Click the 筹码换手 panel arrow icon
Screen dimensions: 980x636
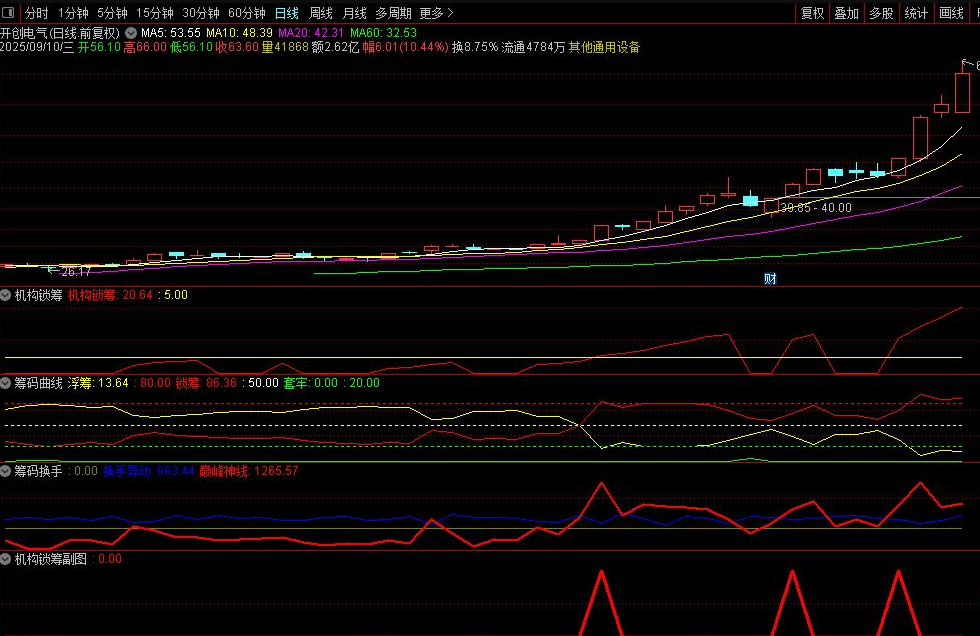pos(6,471)
